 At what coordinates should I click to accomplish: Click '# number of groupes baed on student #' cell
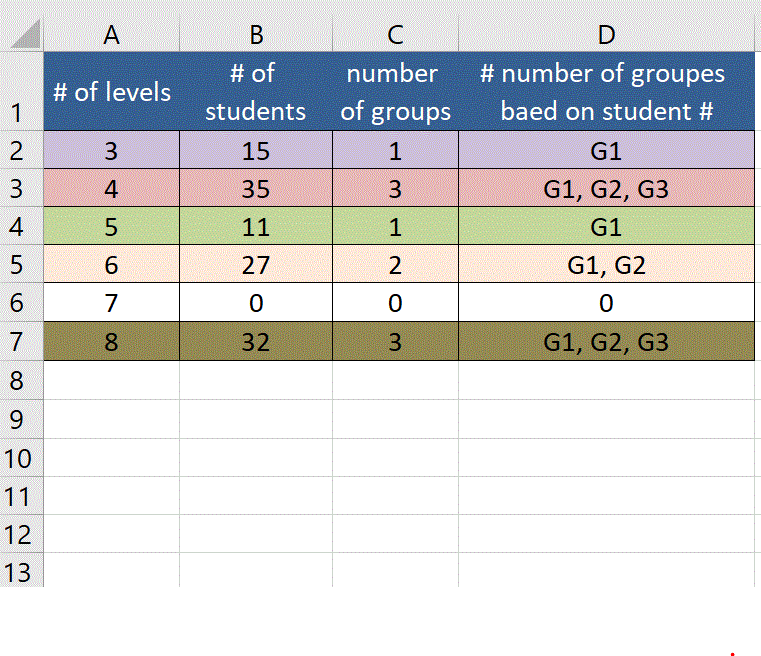[x=607, y=91]
